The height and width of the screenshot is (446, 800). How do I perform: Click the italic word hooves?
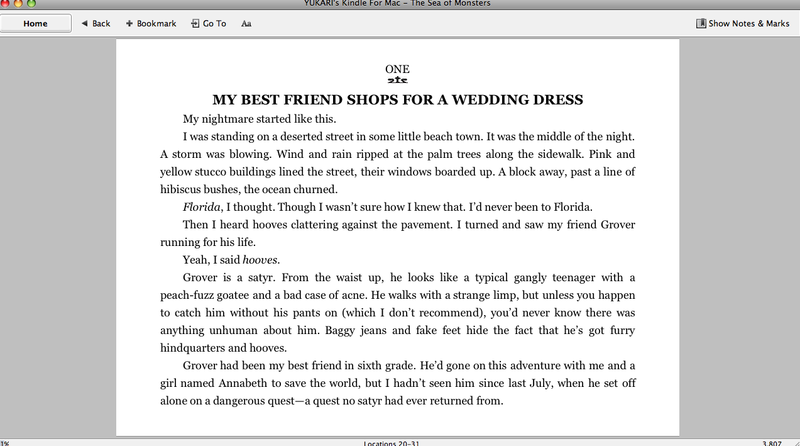click(260, 260)
